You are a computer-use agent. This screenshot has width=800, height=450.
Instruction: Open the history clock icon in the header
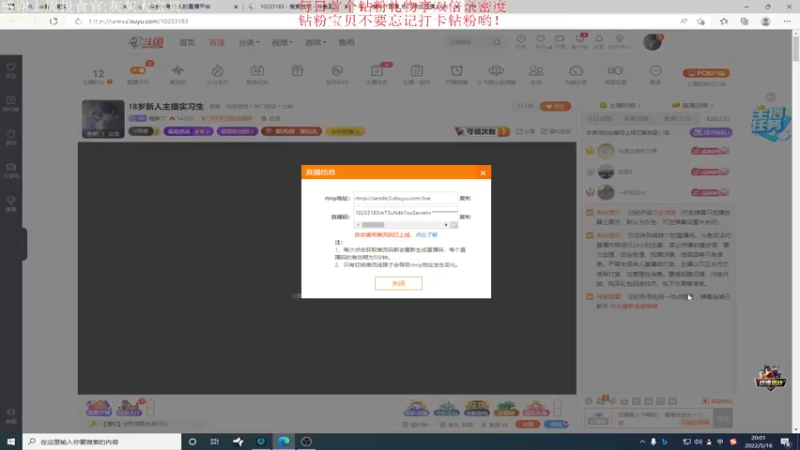pos(521,39)
